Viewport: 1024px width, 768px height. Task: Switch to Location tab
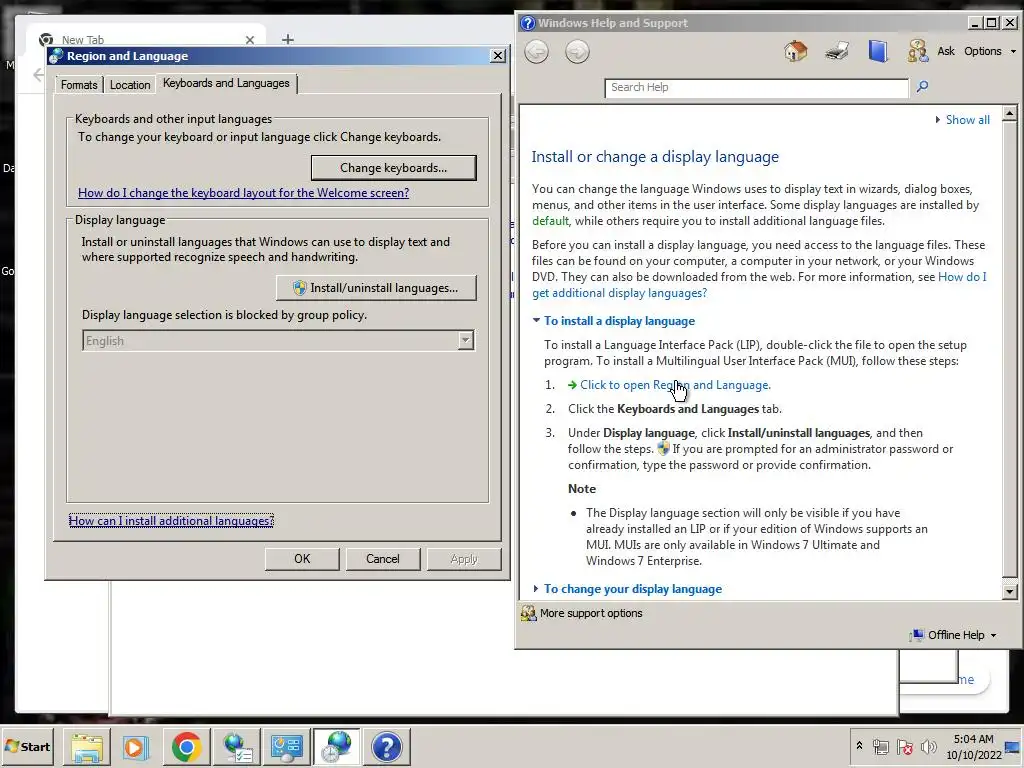(x=130, y=85)
